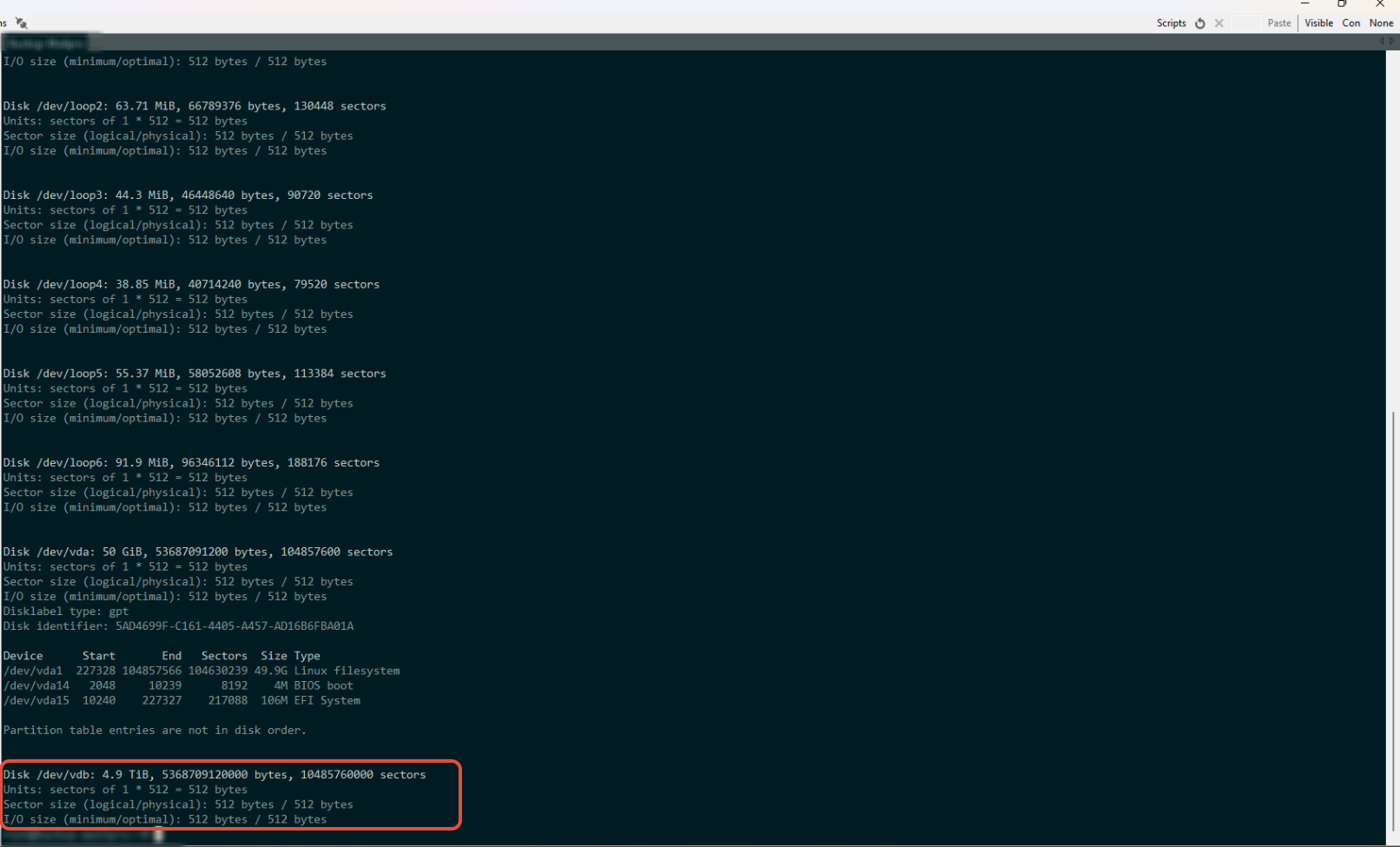Select the Visible option

point(1318,23)
